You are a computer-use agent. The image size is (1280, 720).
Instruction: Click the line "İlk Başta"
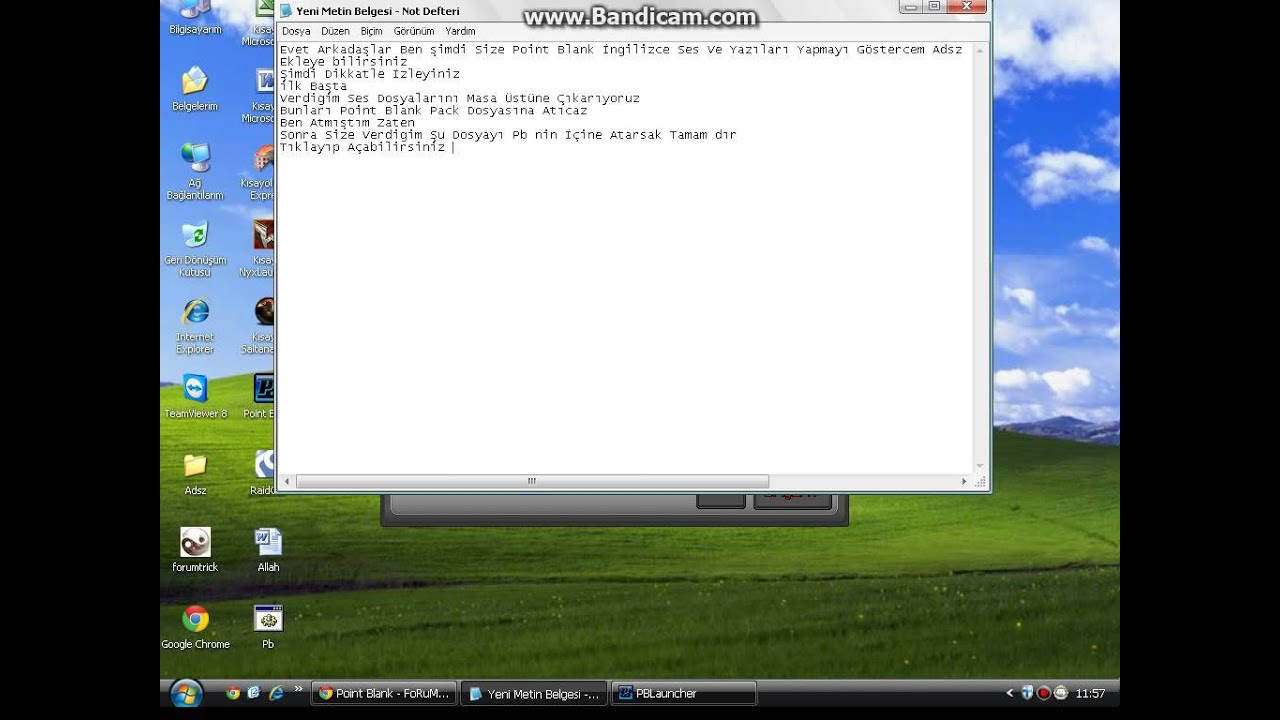coord(313,86)
